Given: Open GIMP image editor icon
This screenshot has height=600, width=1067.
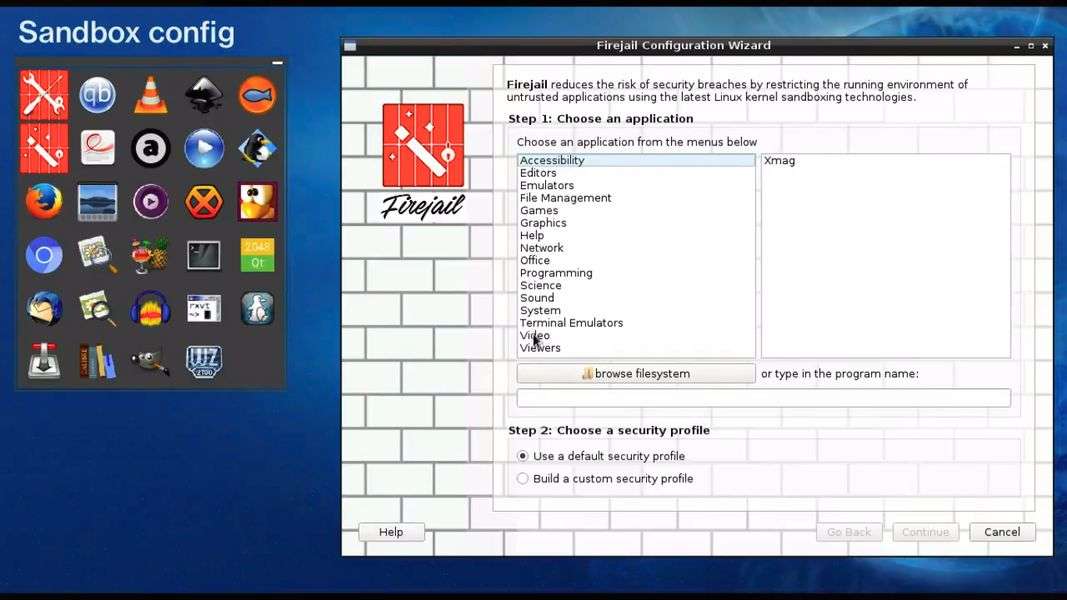Looking at the screenshot, I should 151,362.
